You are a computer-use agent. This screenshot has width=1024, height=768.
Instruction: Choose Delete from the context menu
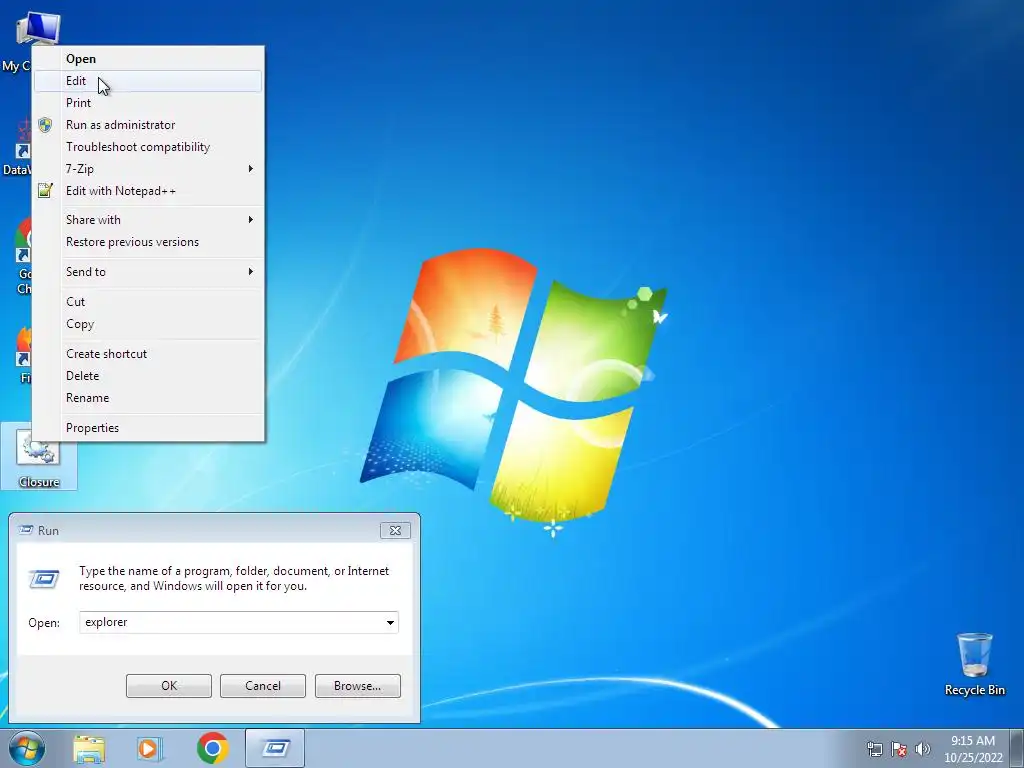coord(148,376)
